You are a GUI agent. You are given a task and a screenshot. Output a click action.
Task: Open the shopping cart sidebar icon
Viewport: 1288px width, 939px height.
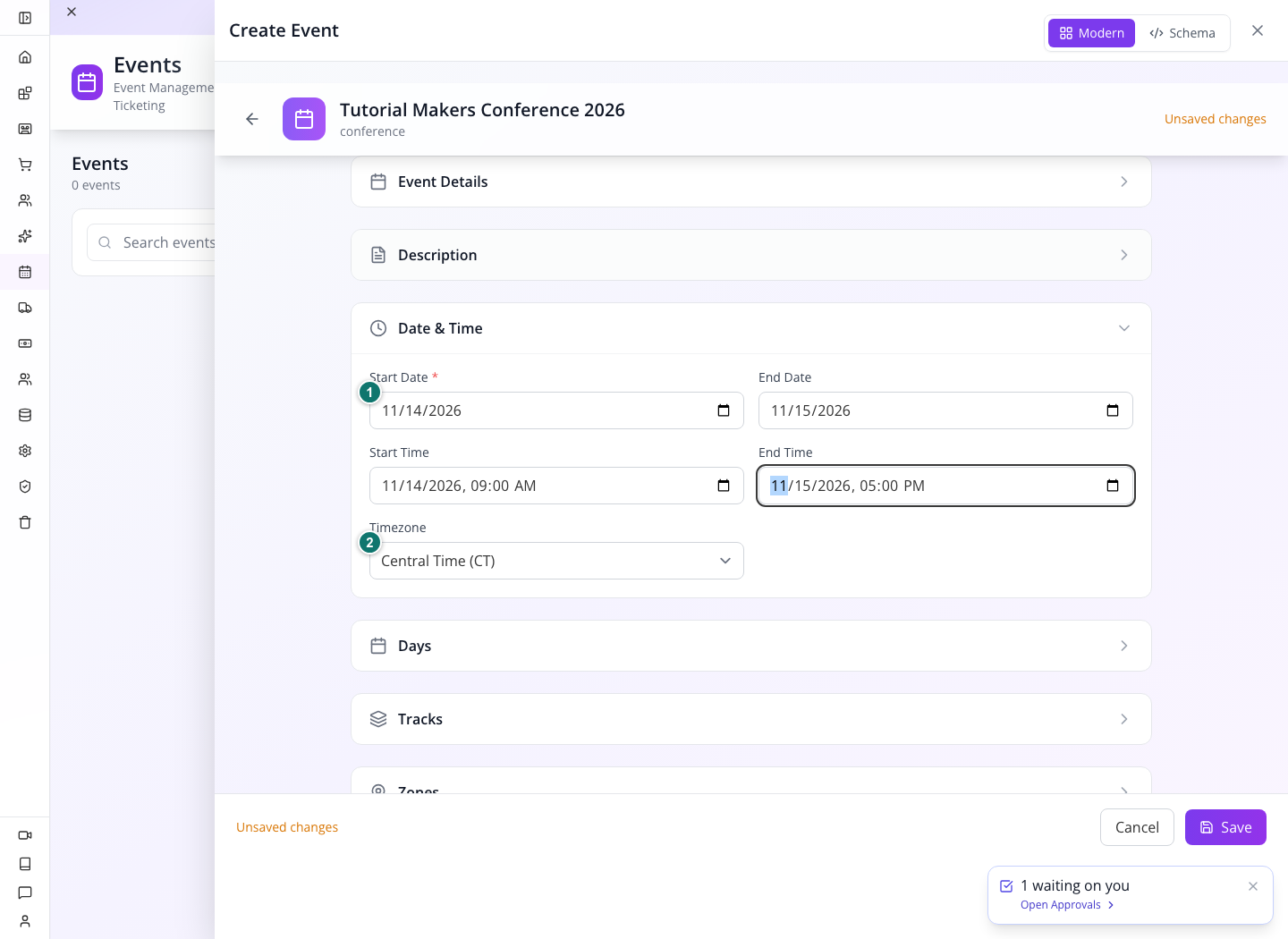click(25, 165)
